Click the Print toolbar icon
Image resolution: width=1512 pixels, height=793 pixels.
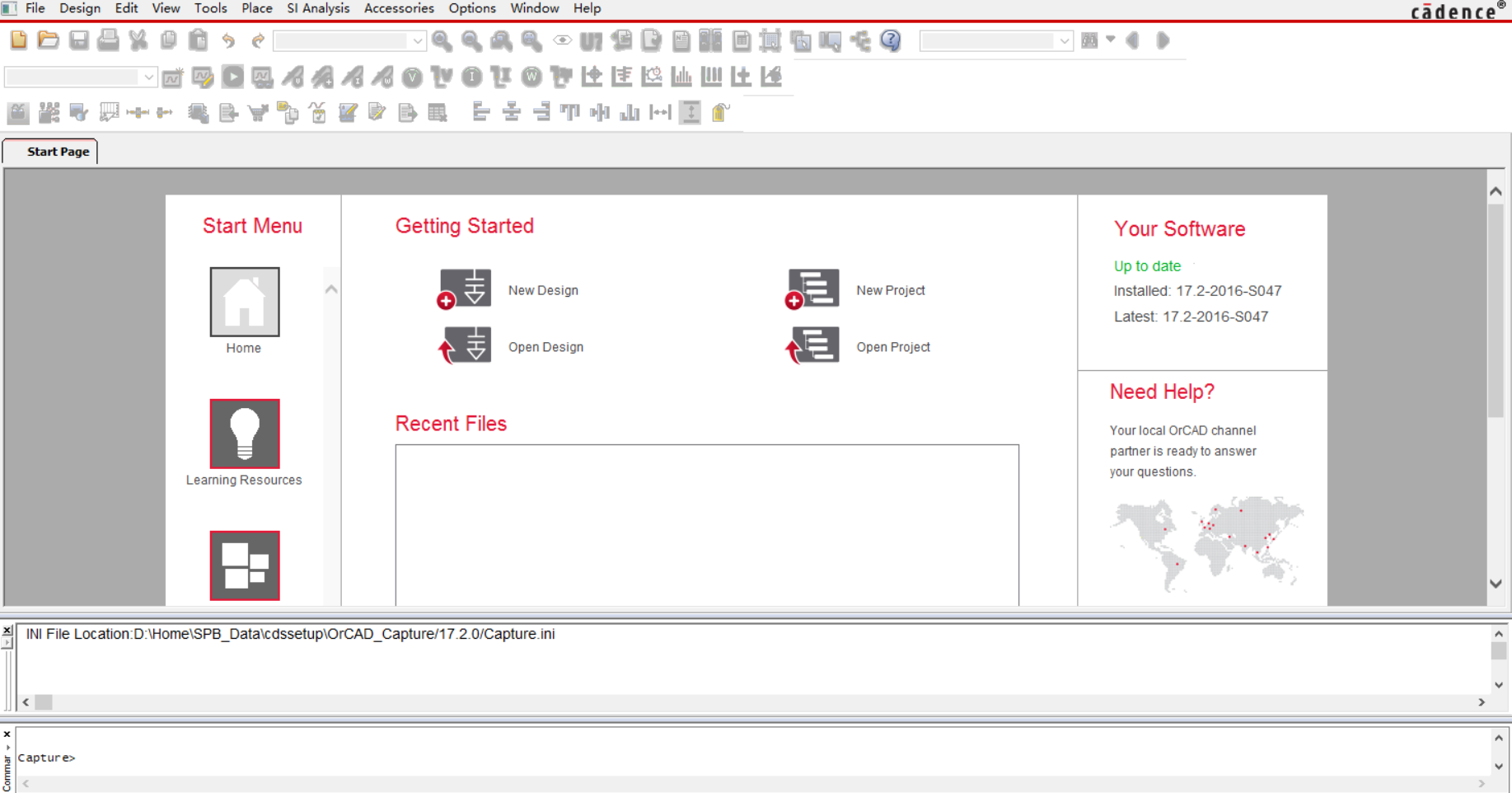point(108,40)
